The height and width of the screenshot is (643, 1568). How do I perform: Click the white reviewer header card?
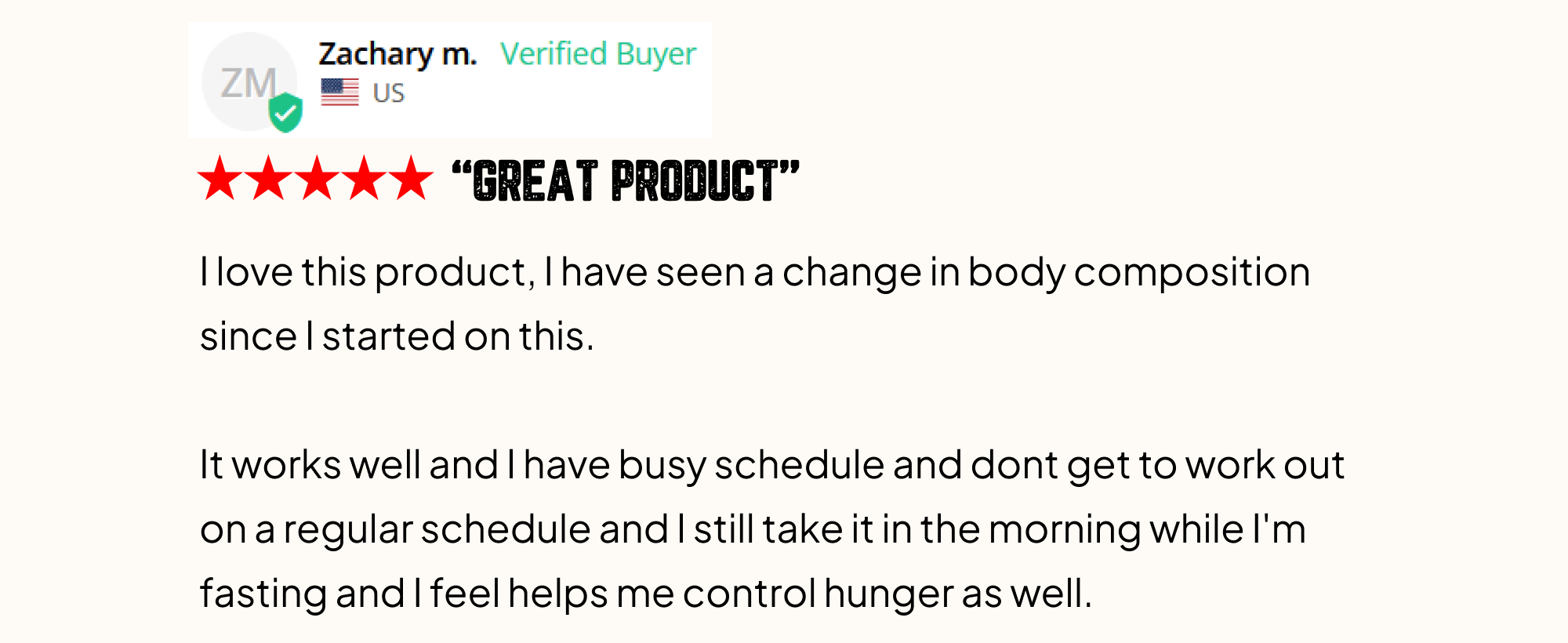(x=450, y=80)
